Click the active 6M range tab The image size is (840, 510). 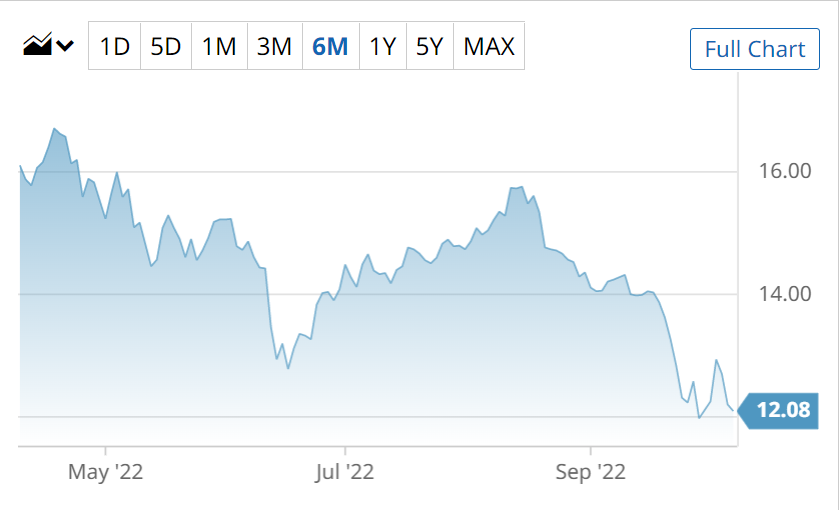330,46
